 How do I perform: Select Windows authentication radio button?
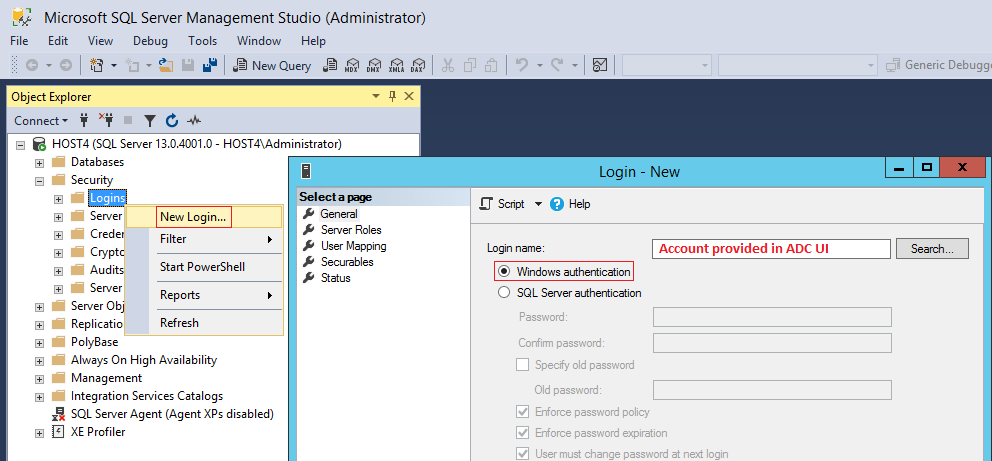(x=504, y=271)
